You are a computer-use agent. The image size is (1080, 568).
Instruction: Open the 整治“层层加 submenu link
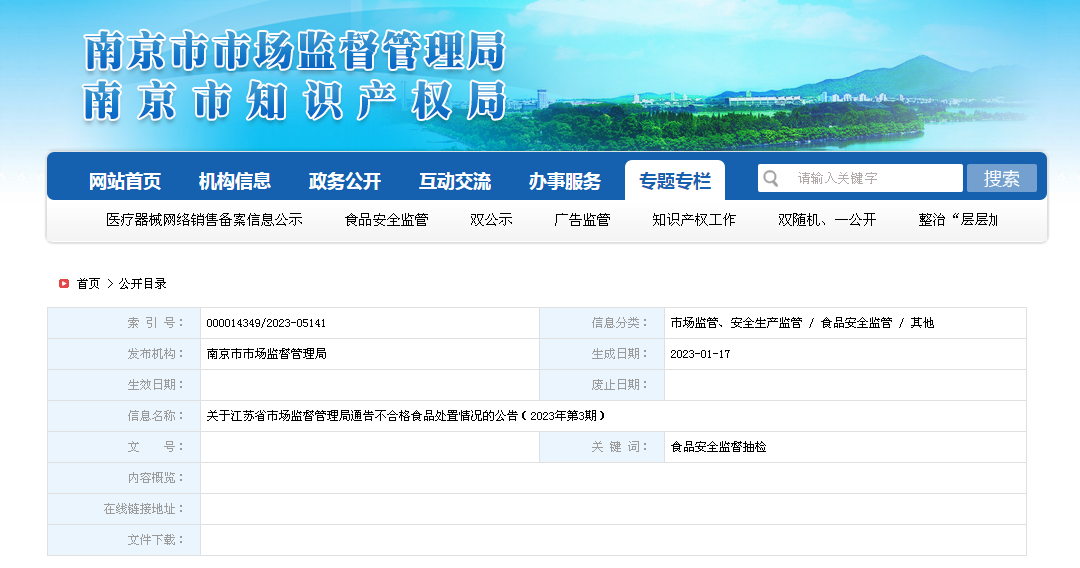tap(958, 220)
